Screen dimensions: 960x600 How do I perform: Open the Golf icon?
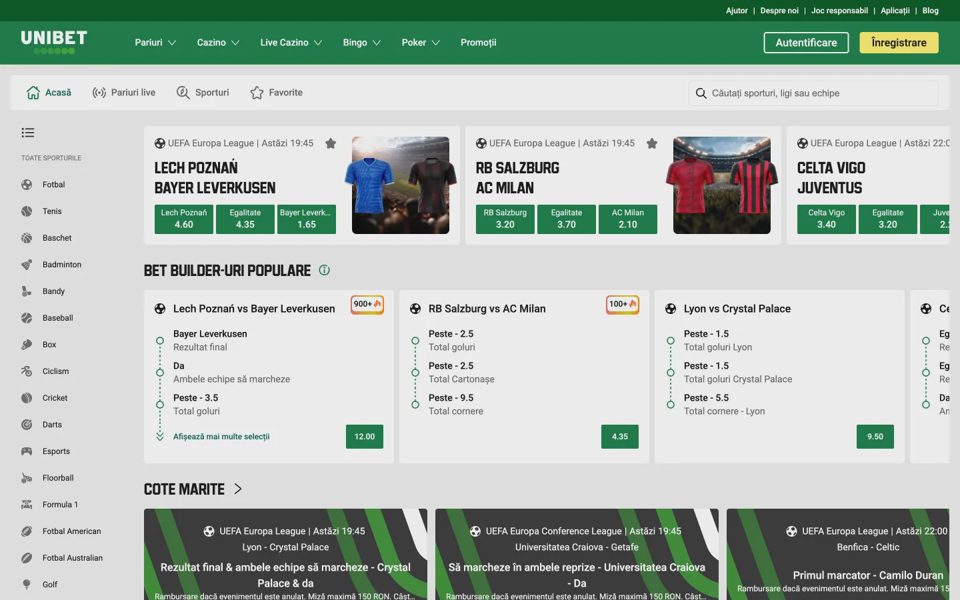coord(26,585)
